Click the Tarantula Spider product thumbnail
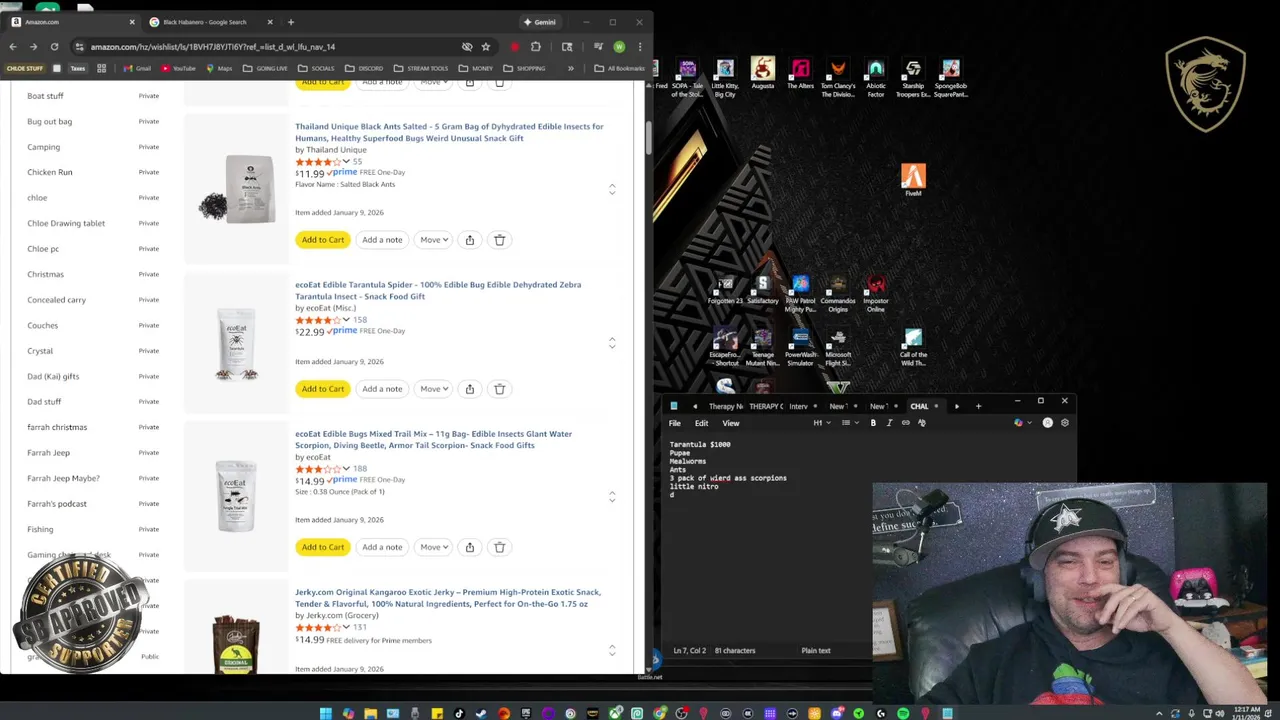Image resolution: width=1280 pixels, height=720 pixels. tap(237, 345)
